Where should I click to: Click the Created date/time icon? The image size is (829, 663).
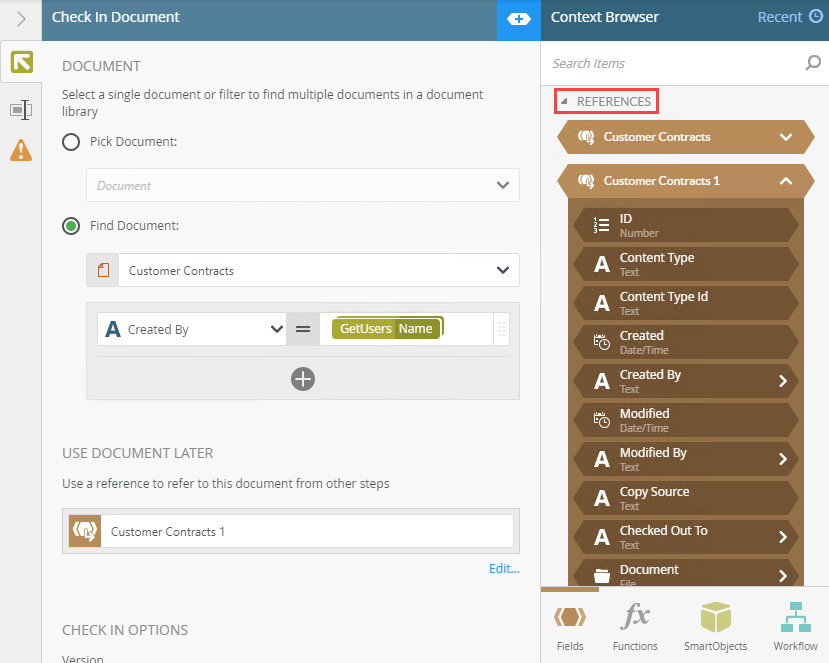tap(601, 342)
